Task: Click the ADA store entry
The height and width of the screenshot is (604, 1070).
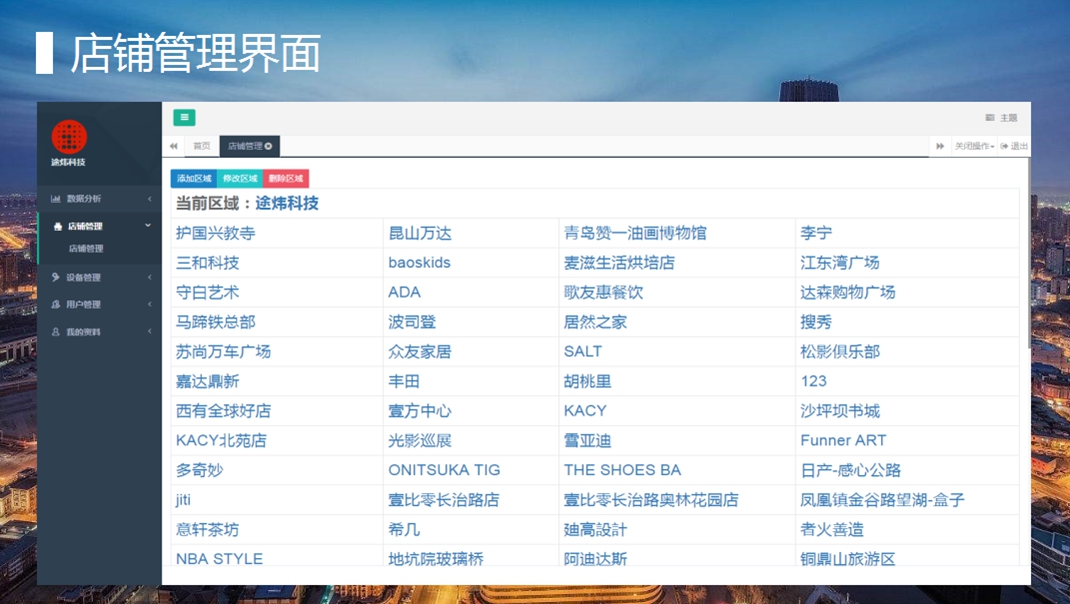Action: click(x=405, y=293)
